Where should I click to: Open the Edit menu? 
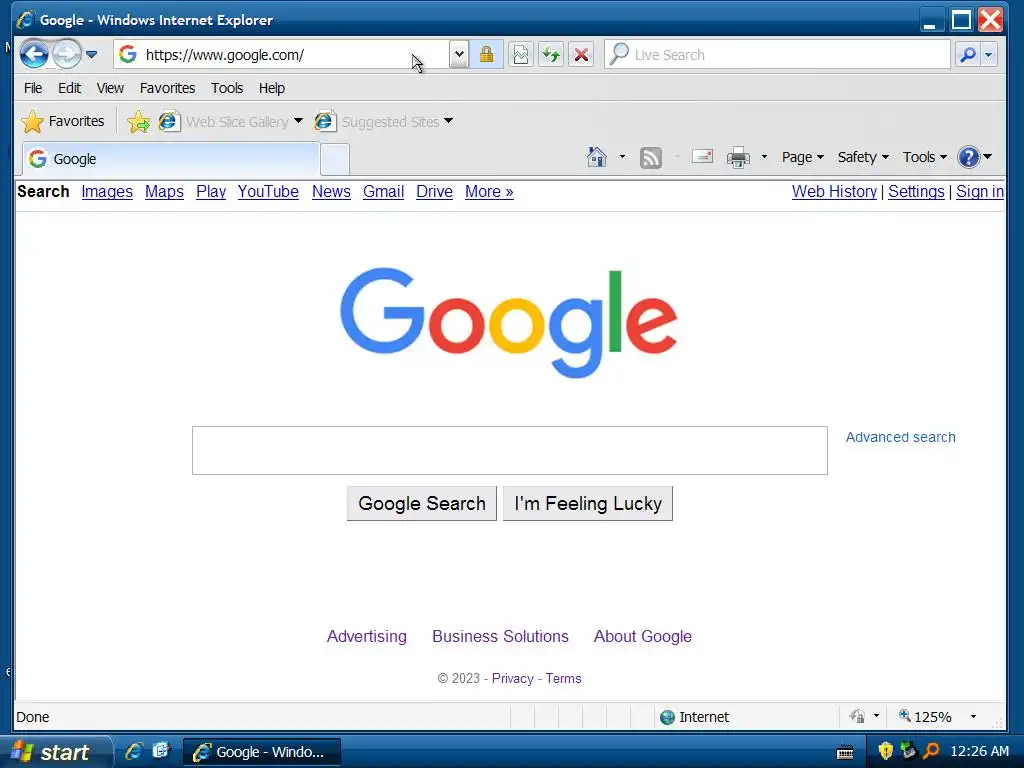click(69, 88)
